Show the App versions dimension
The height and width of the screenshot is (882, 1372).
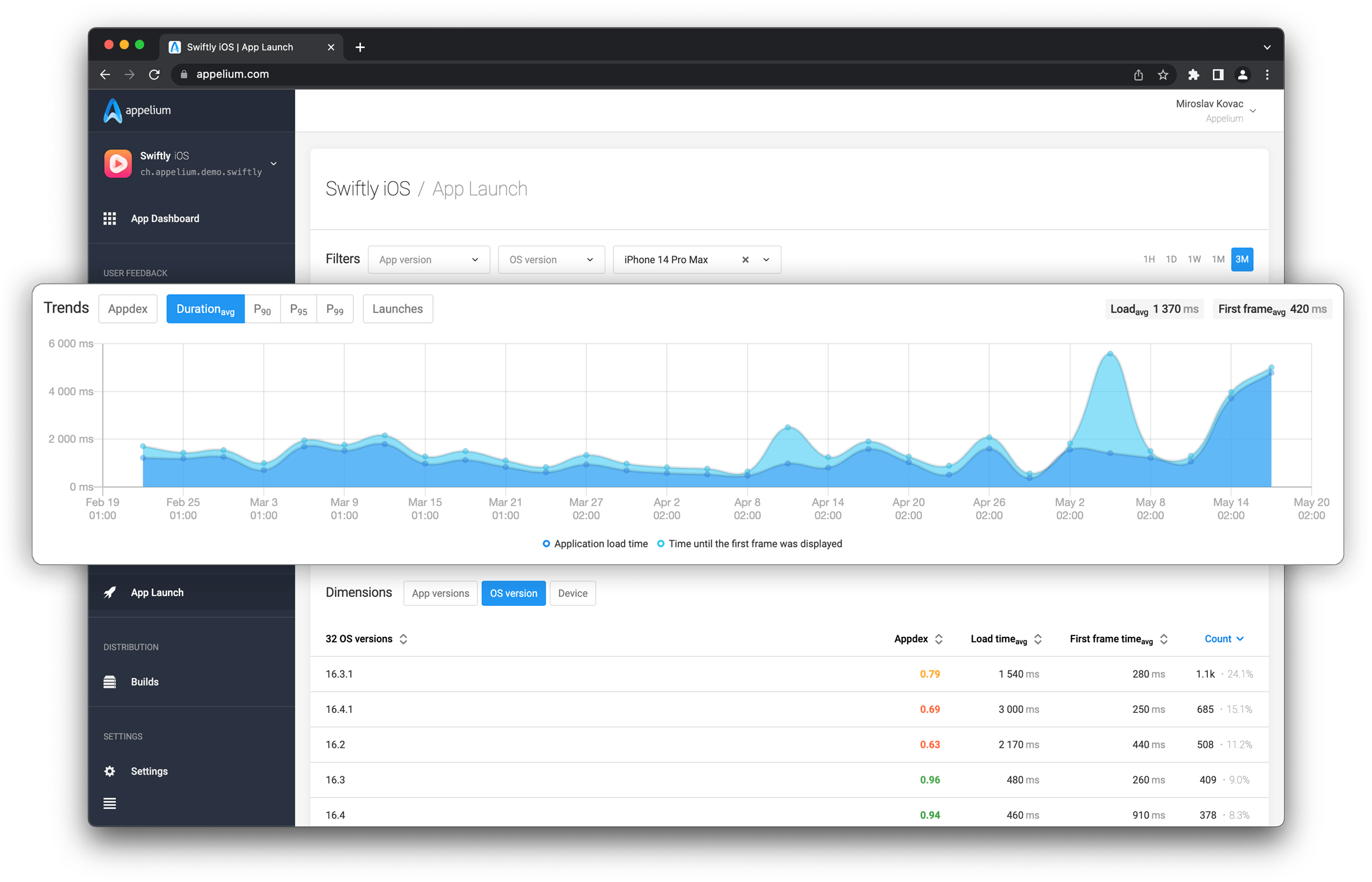point(440,593)
